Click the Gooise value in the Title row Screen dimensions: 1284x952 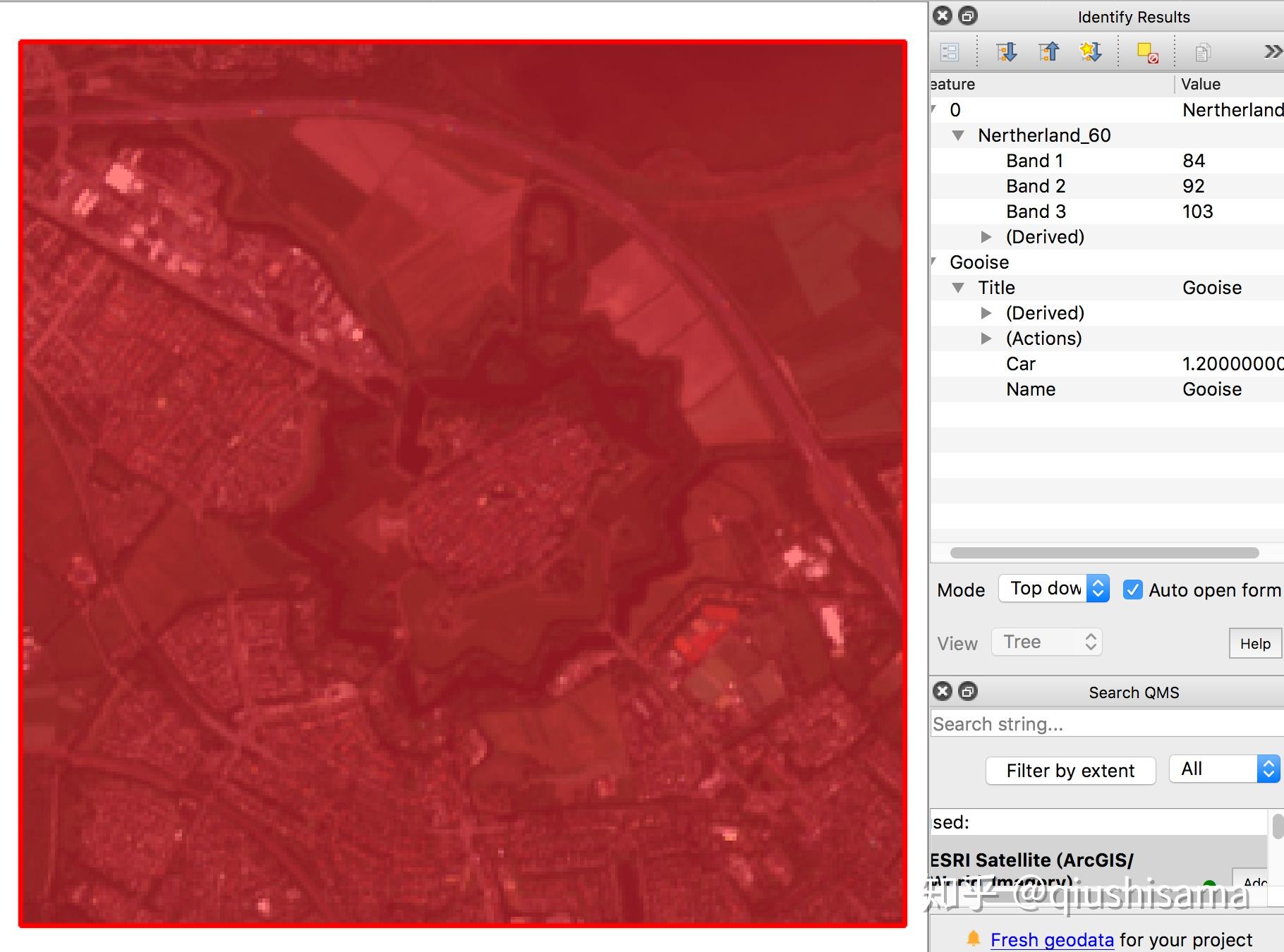tap(1212, 288)
